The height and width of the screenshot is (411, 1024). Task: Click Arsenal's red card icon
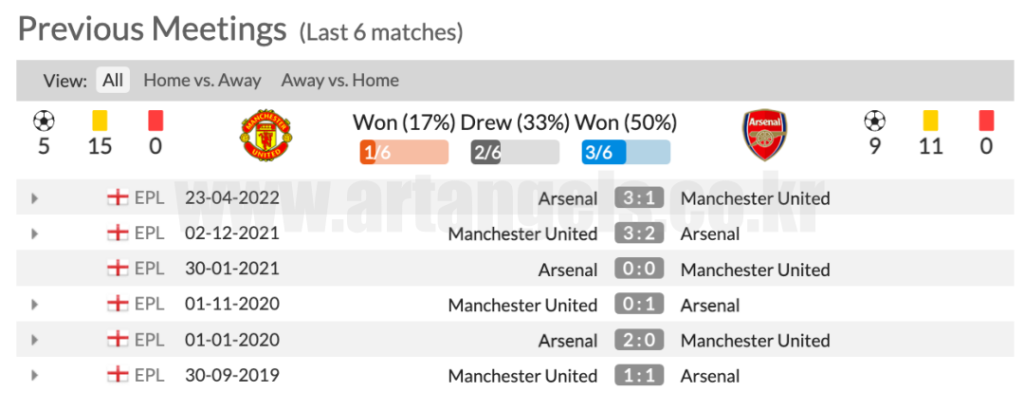[x=986, y=121]
